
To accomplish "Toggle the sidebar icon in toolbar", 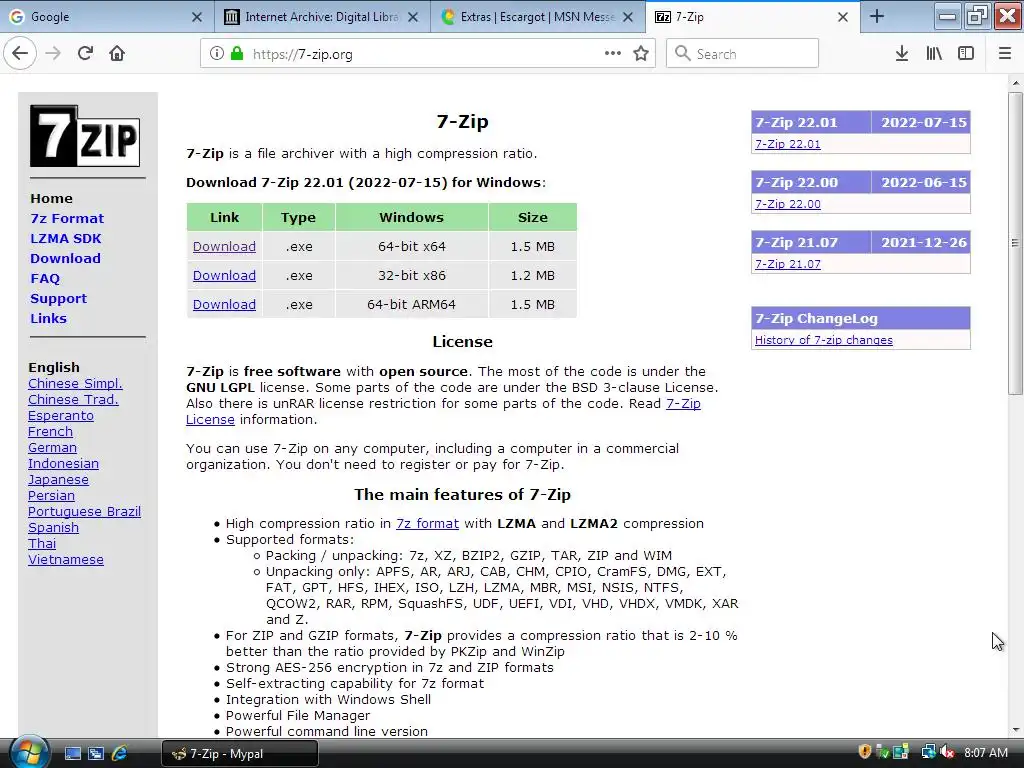I will (x=966, y=54).
